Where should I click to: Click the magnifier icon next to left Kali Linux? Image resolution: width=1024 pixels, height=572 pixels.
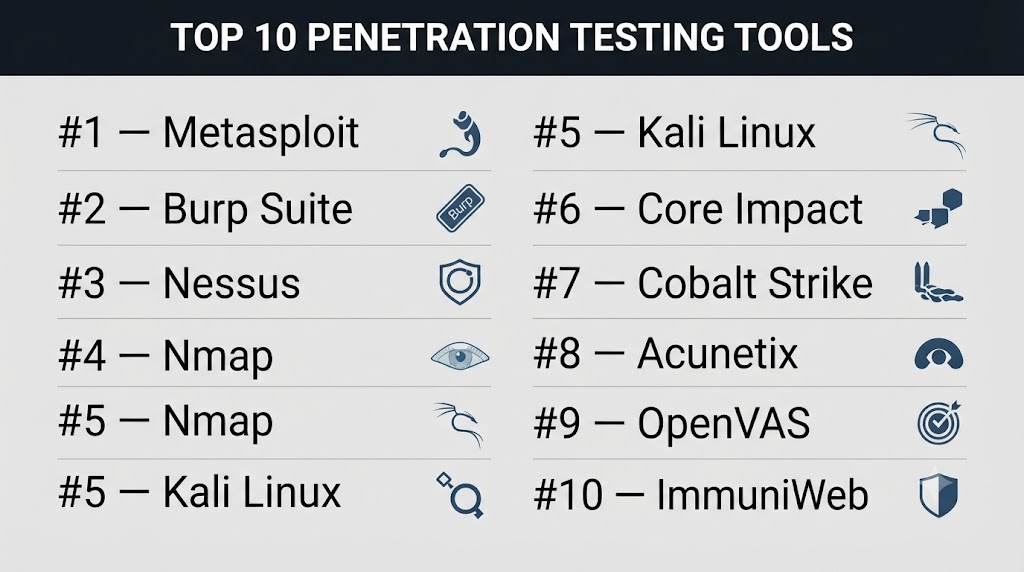[x=460, y=495]
